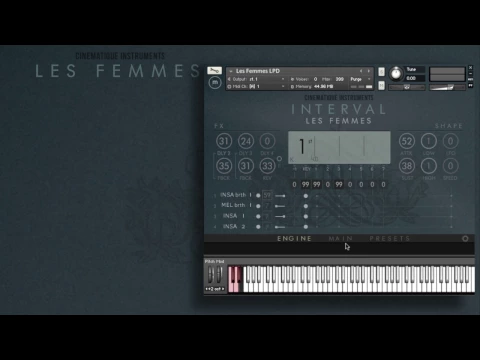Screen dimensions: 480x360
Task: Click the LOW knob in Shape section
Action: (429, 141)
